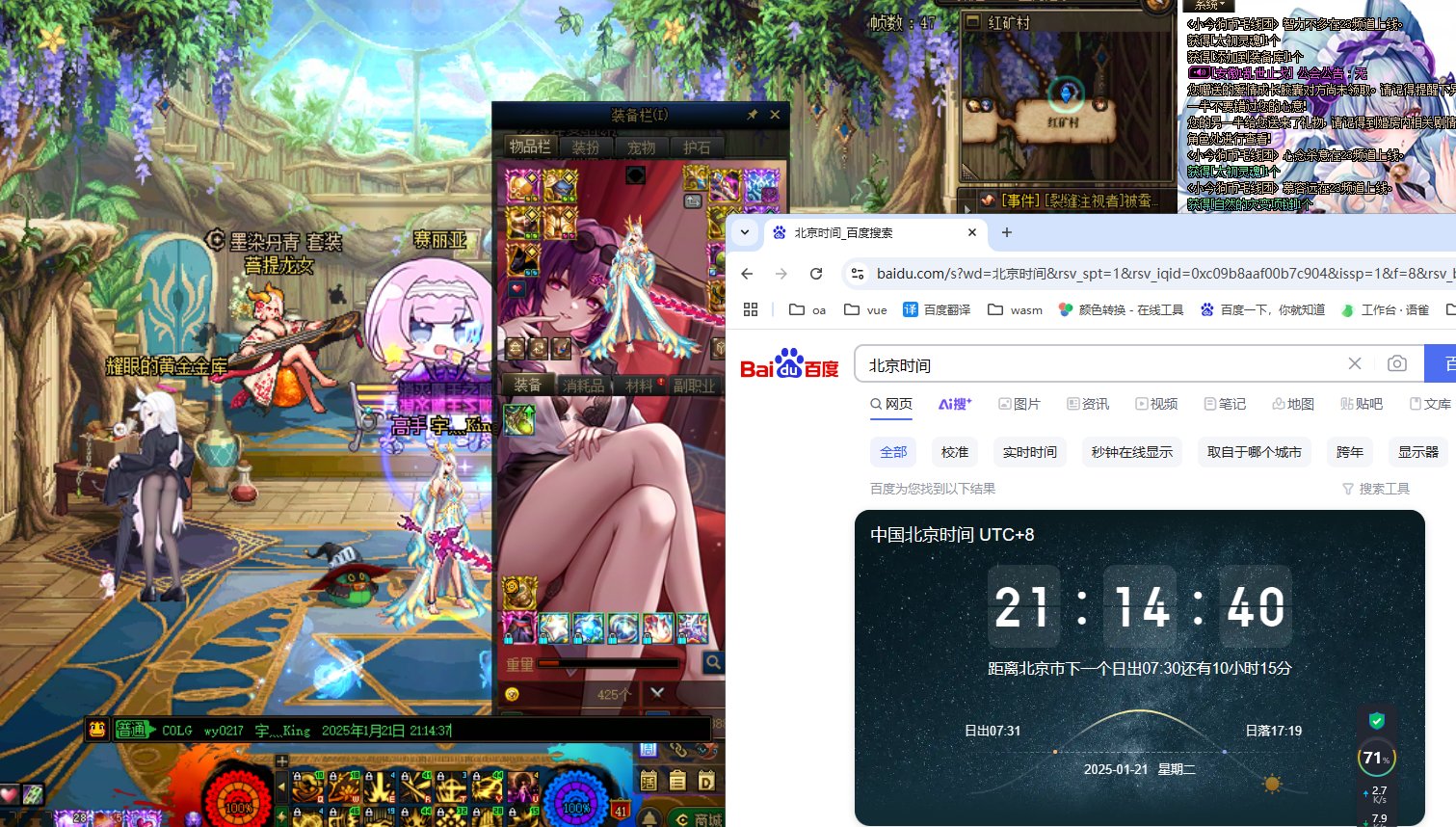Click the U hotkey skill icon

coord(521,787)
